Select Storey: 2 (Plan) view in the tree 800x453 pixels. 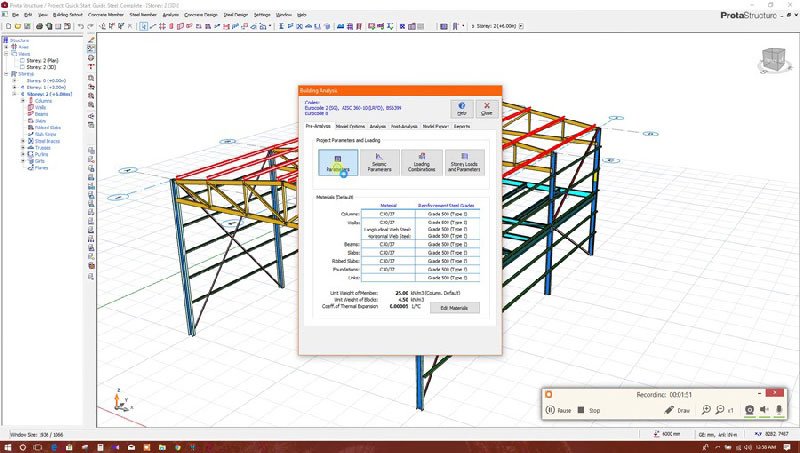42,60
